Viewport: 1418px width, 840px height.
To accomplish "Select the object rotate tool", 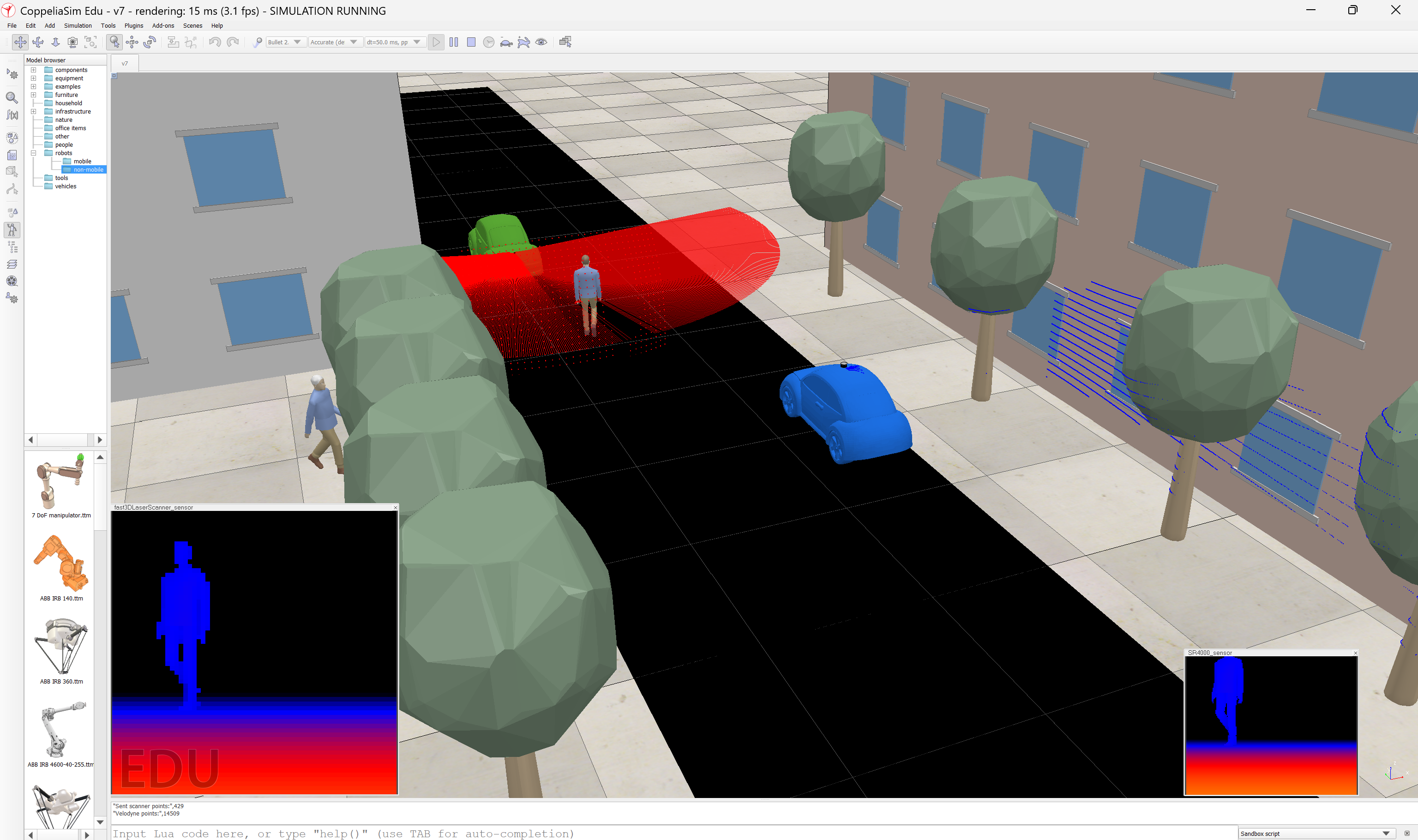I will 150,42.
